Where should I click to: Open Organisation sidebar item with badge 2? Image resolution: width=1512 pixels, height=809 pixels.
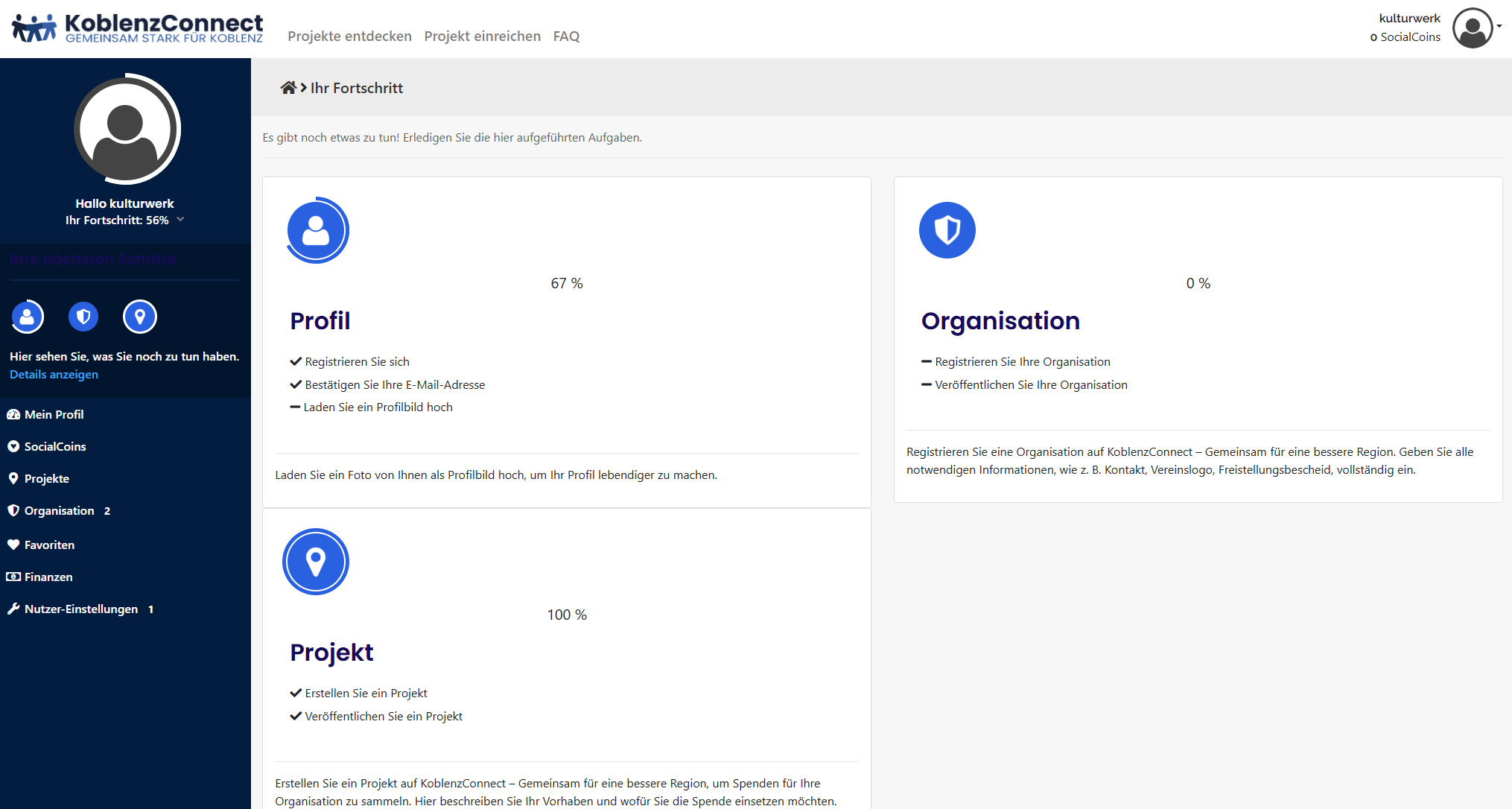pos(59,510)
